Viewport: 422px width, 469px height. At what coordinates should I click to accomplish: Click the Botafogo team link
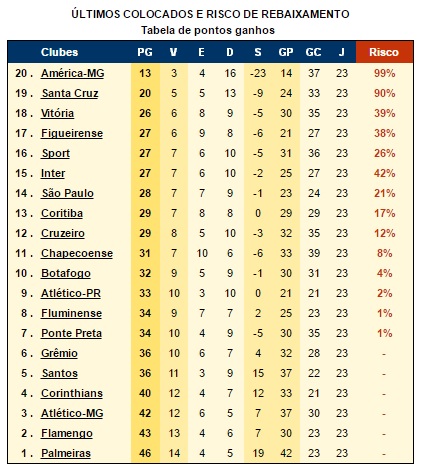pos(66,273)
